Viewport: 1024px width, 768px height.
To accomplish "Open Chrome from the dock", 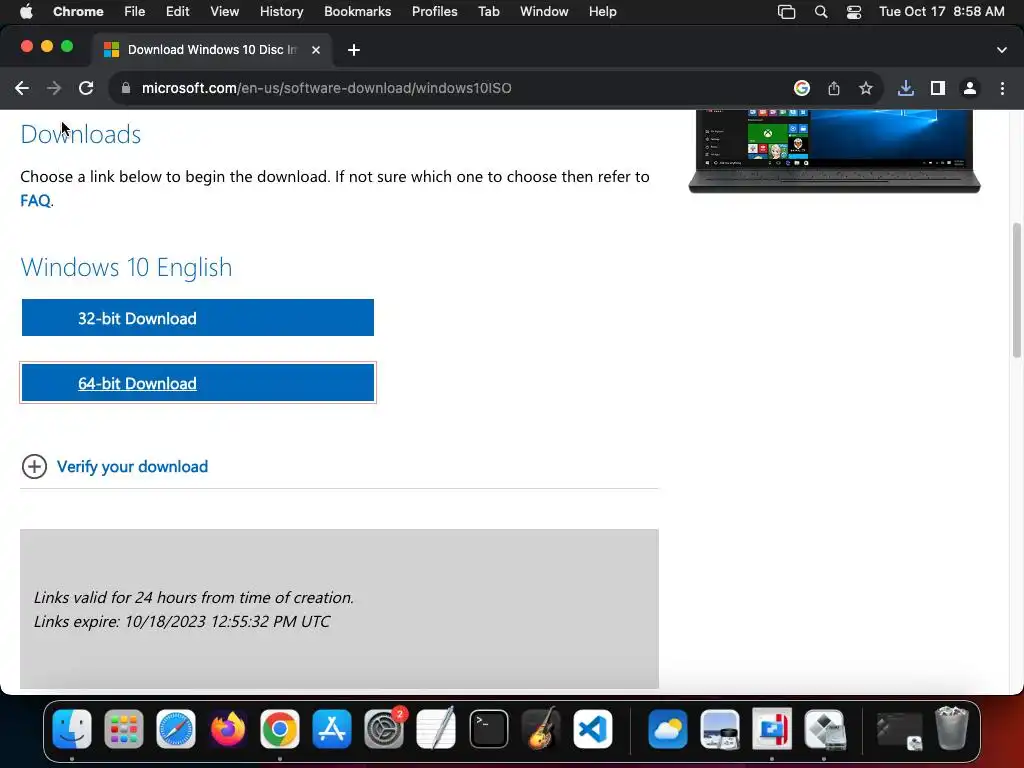I will click(x=280, y=729).
